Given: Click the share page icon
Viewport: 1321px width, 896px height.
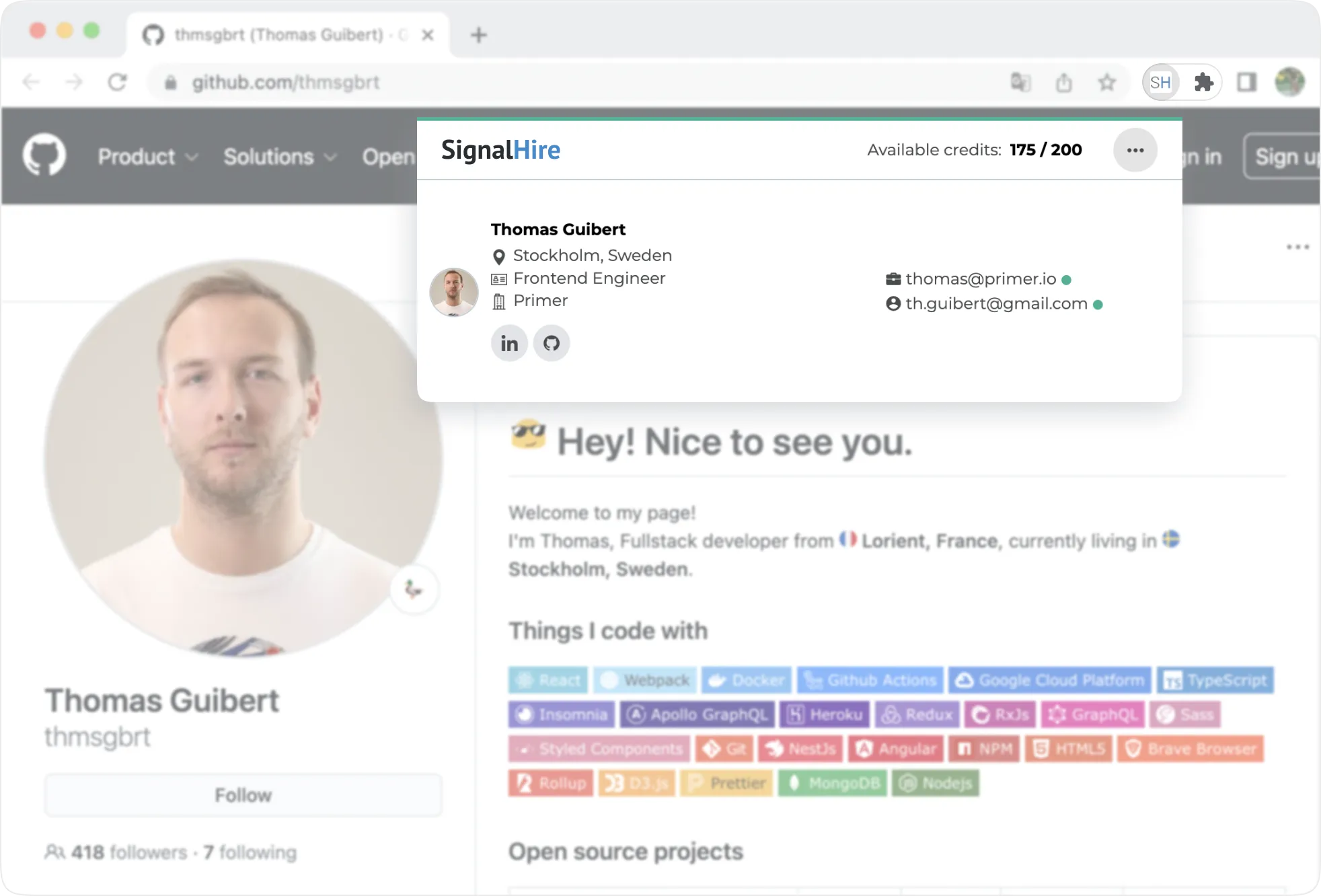Looking at the screenshot, I should (1063, 83).
